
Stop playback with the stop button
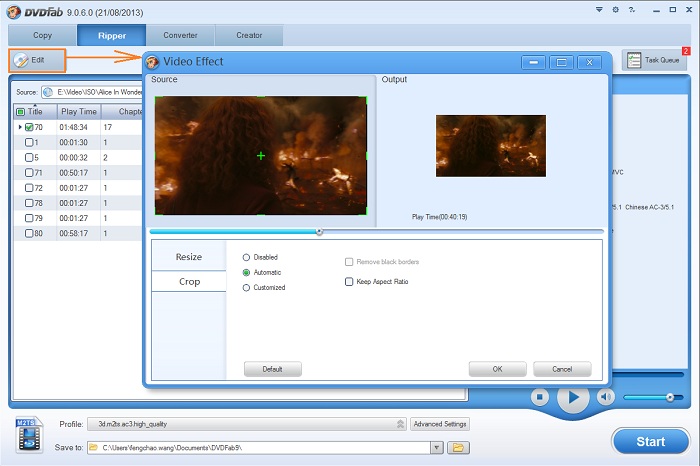point(539,396)
